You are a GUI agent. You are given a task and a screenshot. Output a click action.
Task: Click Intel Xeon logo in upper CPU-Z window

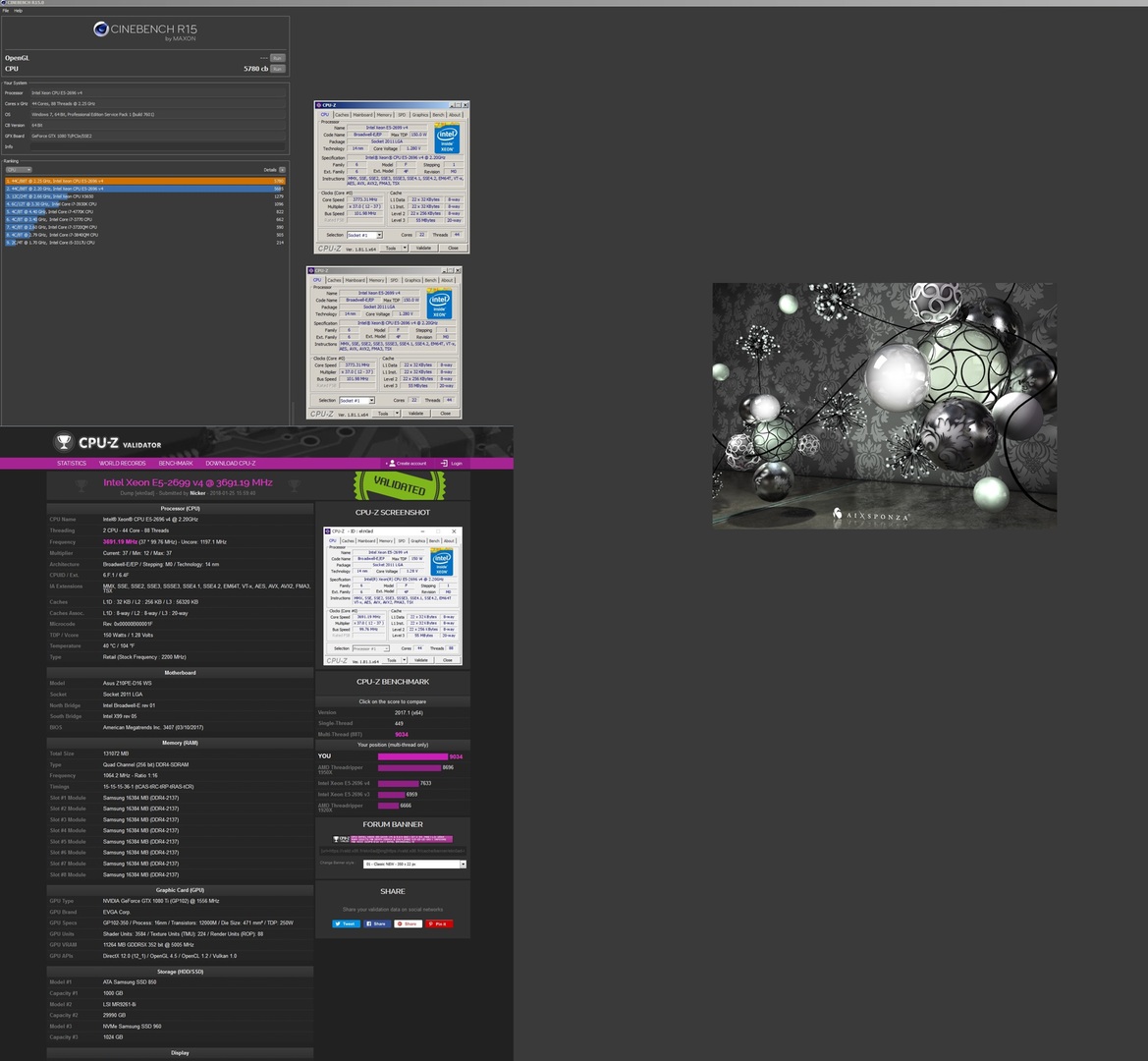[448, 139]
